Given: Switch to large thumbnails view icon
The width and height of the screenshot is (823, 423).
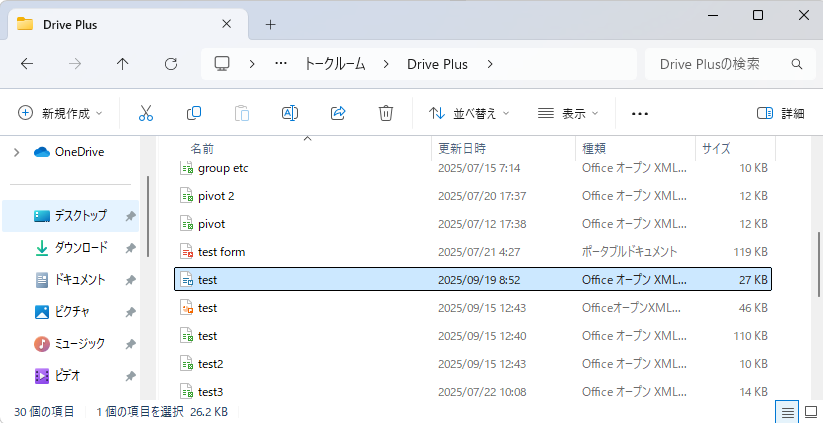Looking at the screenshot, I should [809, 412].
